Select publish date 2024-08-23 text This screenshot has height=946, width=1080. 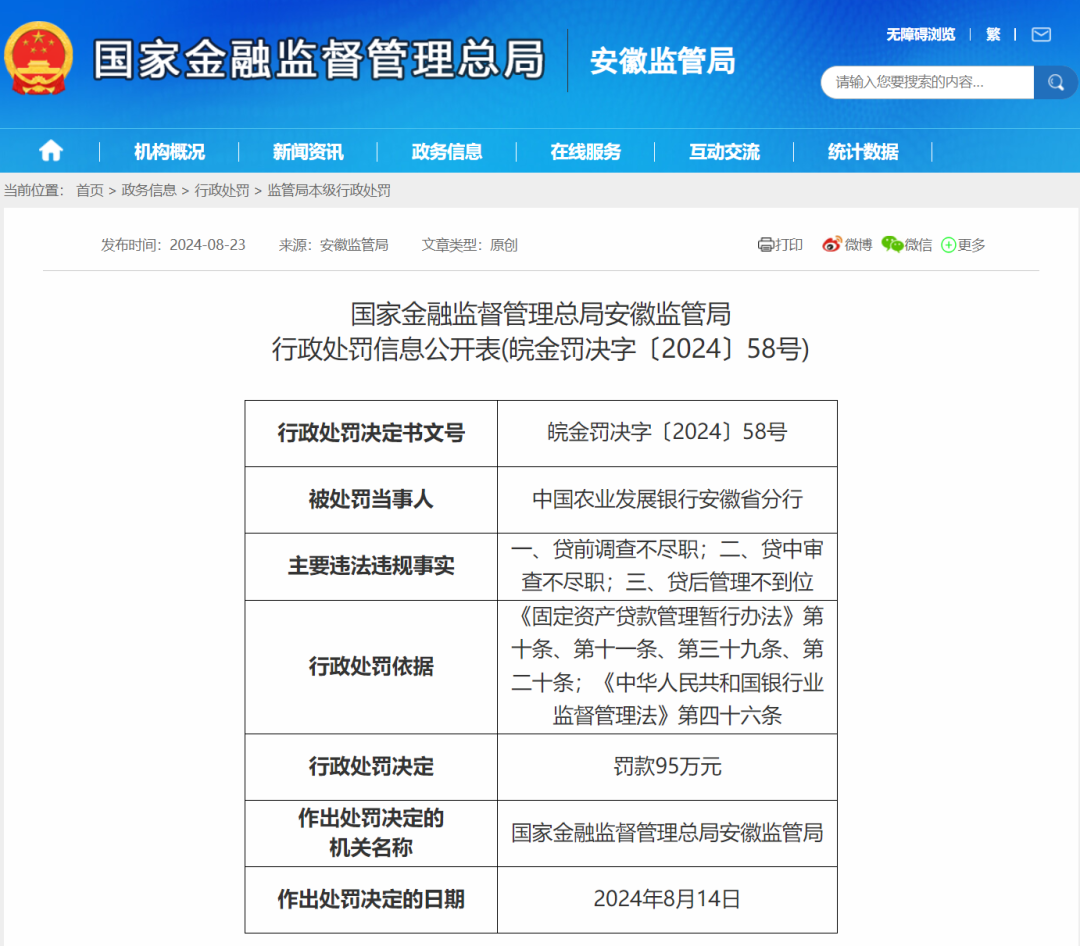point(207,245)
